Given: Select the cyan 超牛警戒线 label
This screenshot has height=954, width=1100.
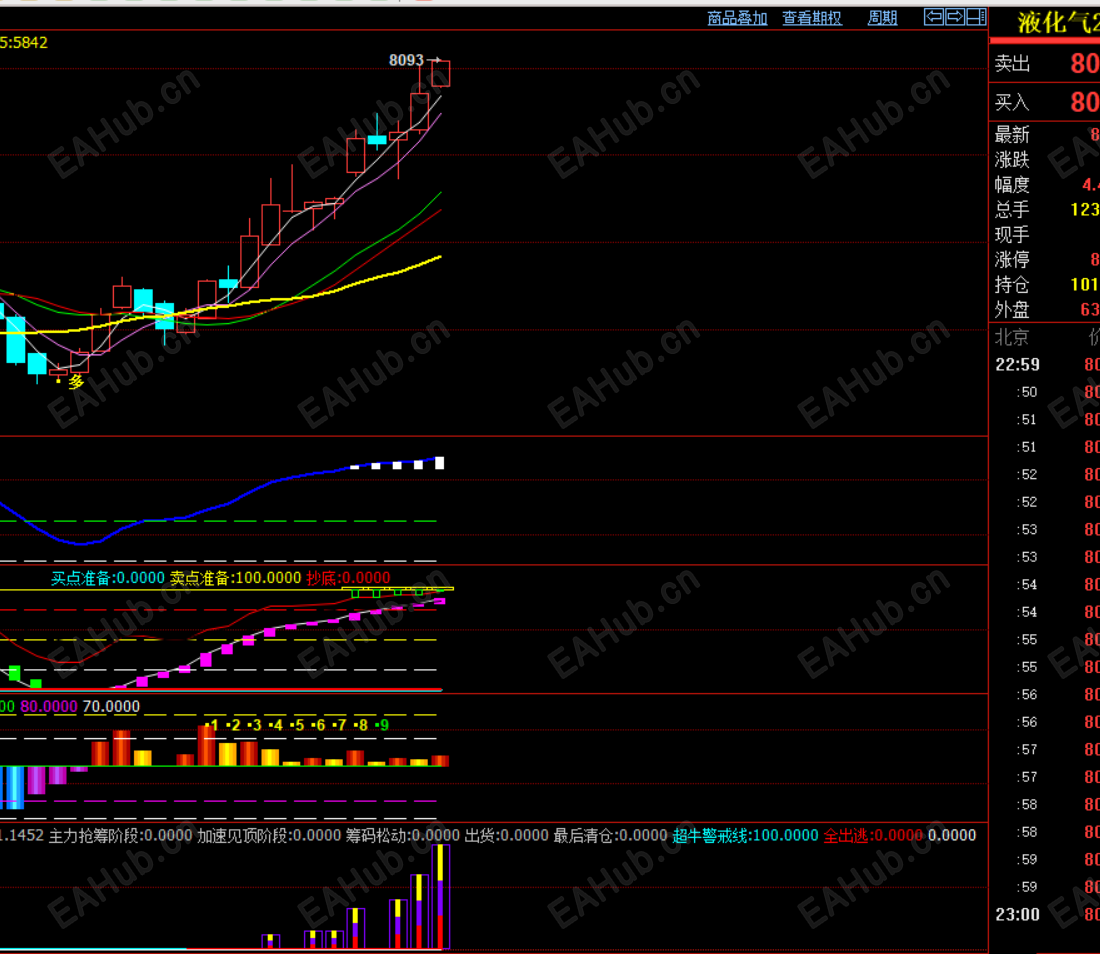Looking at the screenshot, I should (x=745, y=835).
